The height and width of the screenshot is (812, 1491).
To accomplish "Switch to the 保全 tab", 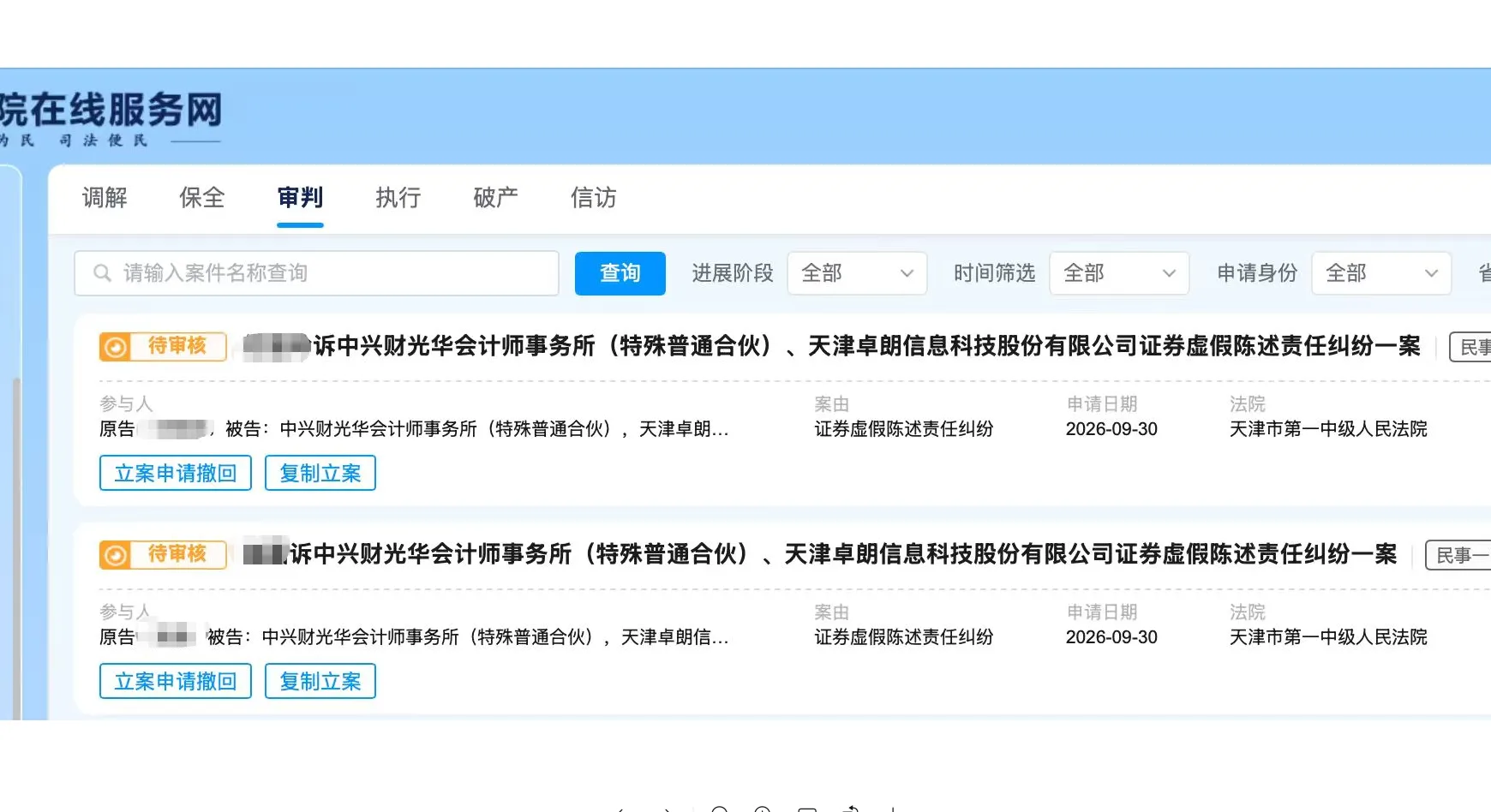I will pos(202,198).
